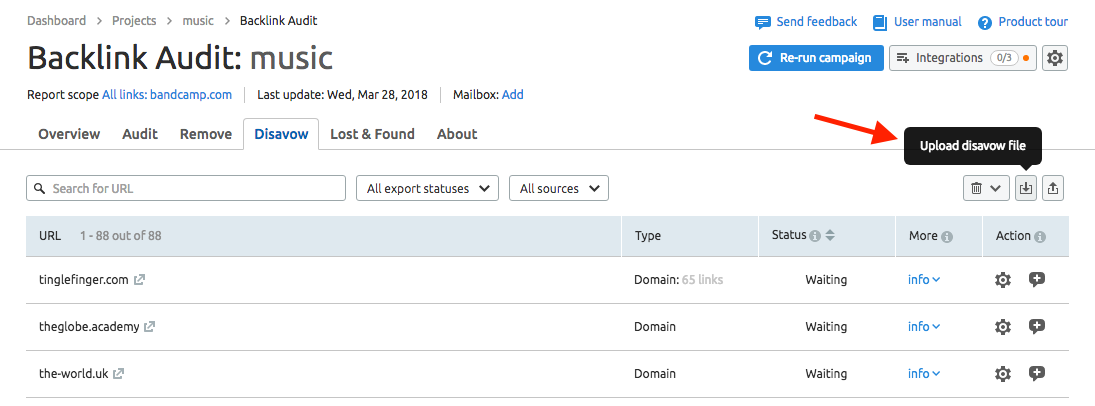The width and height of the screenshot is (1095, 406).
Task: Open All export statuses dropdown
Action: [427, 188]
